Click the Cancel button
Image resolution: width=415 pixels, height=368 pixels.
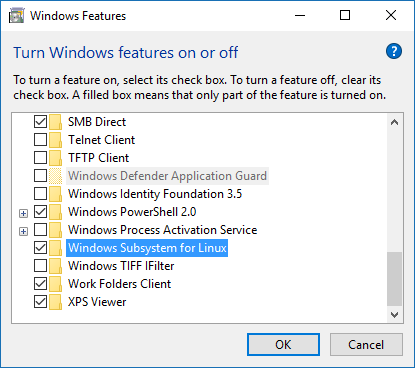366,345
